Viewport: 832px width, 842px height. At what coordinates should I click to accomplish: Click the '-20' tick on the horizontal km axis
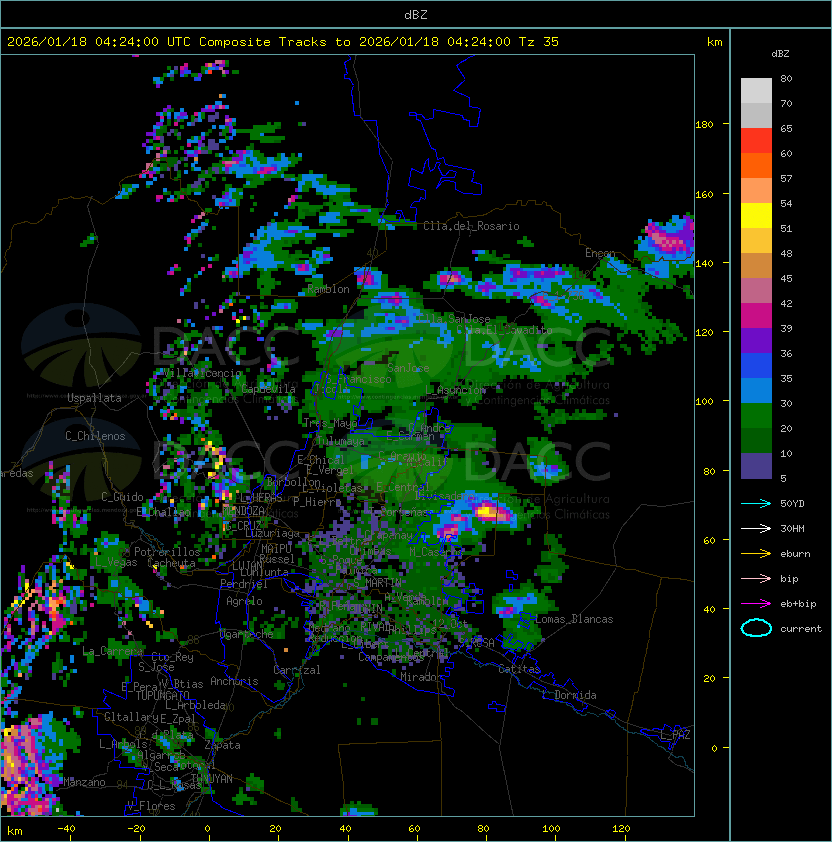135,829
